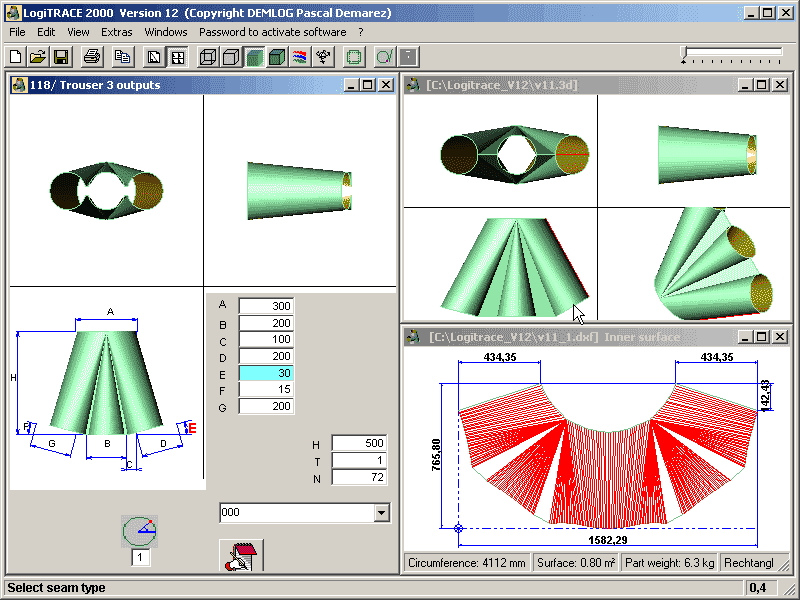
Task: Click 'Surface: 0.80 m²' status text
Action: pyautogui.click(x=576, y=563)
